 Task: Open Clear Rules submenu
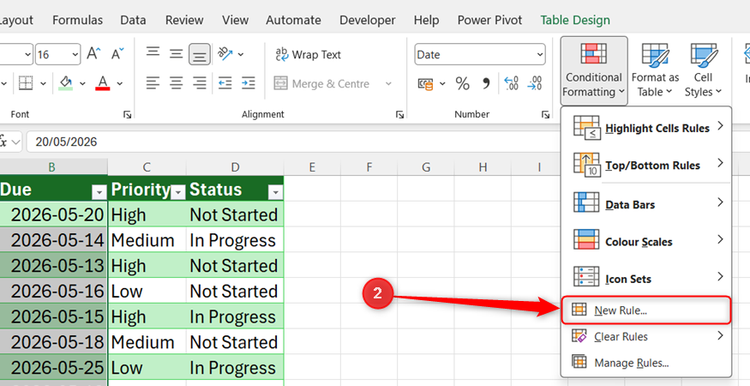[646, 336]
